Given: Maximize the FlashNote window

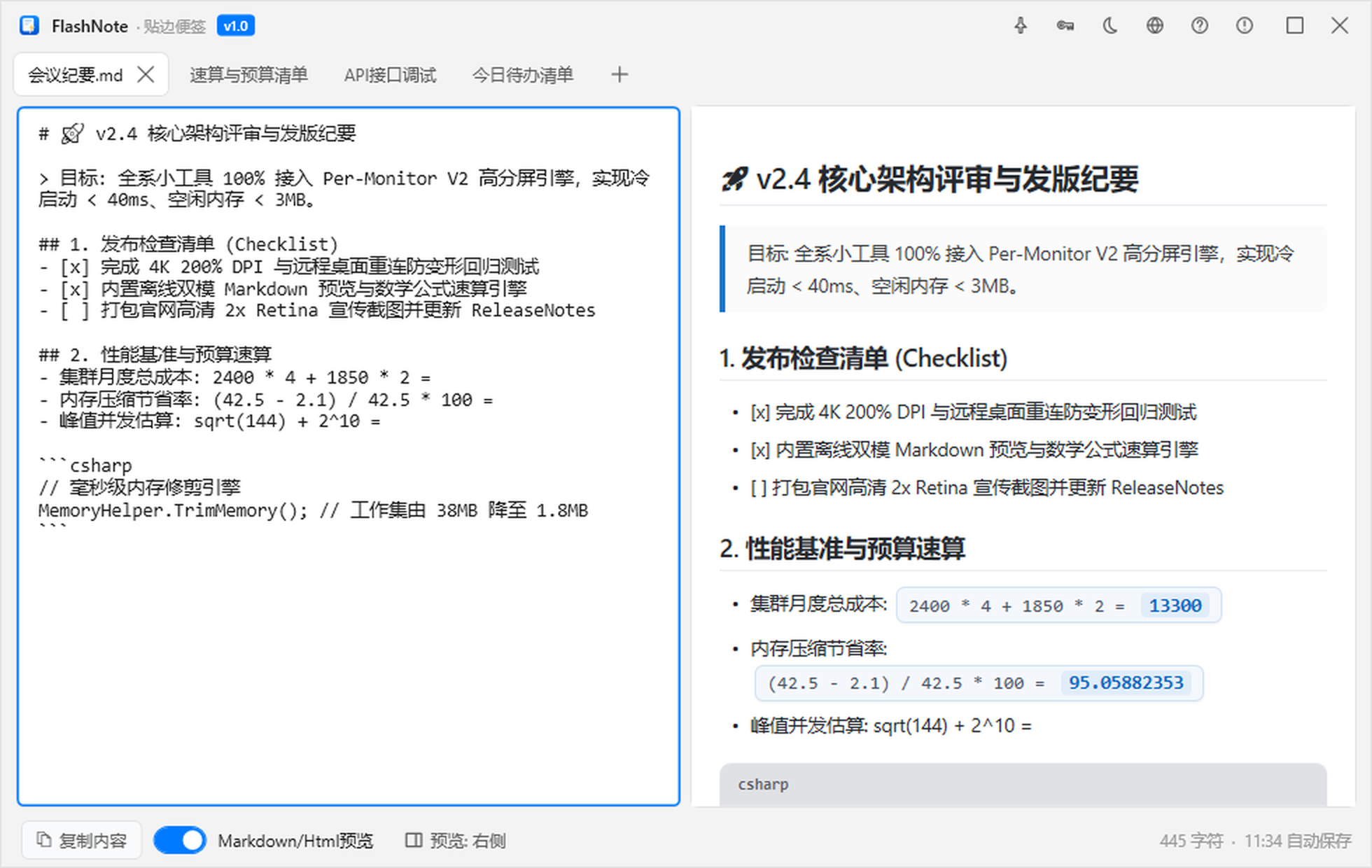Looking at the screenshot, I should (x=1295, y=26).
